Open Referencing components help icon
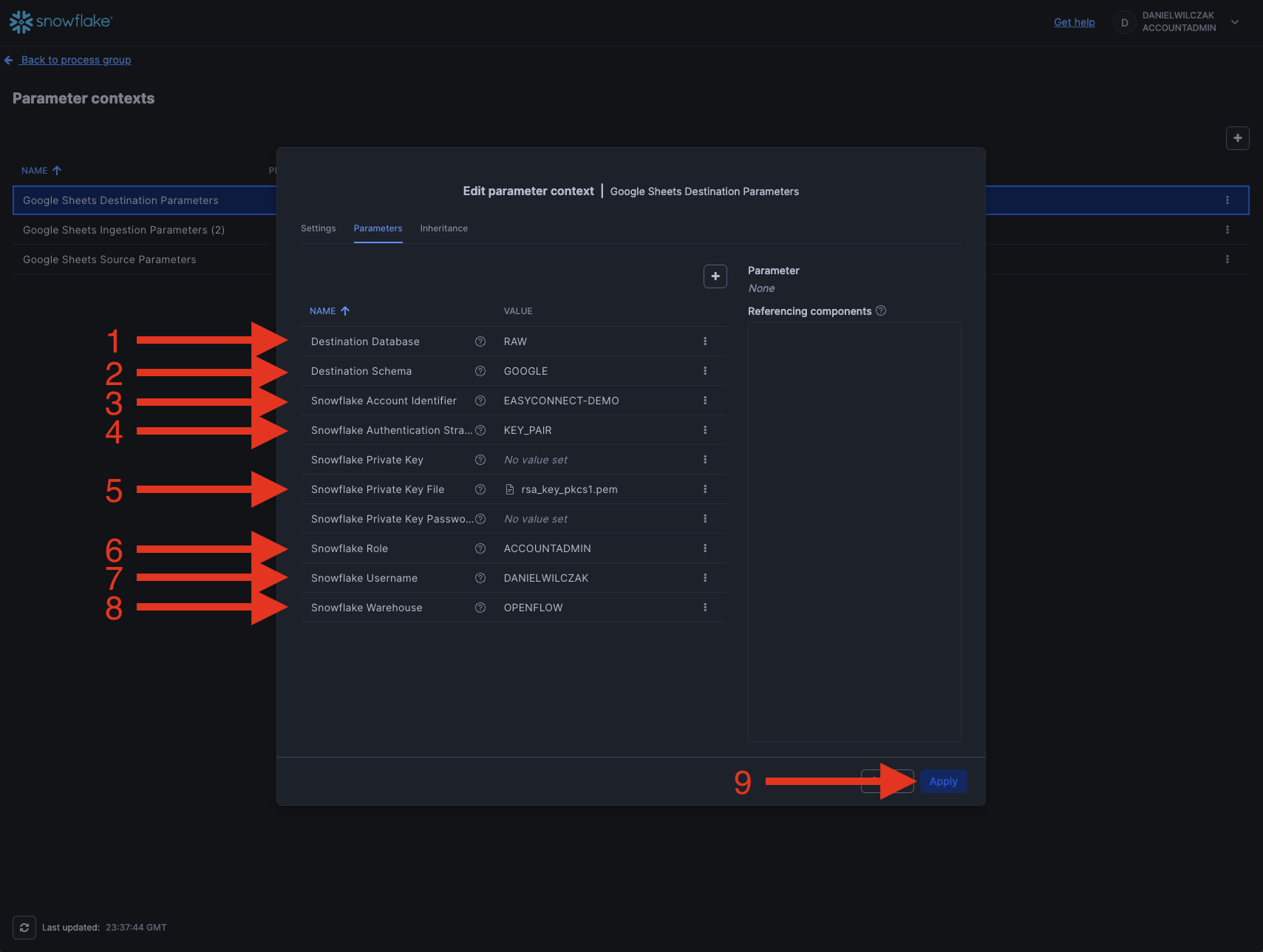Viewport: 1263px width, 952px height. click(x=881, y=311)
